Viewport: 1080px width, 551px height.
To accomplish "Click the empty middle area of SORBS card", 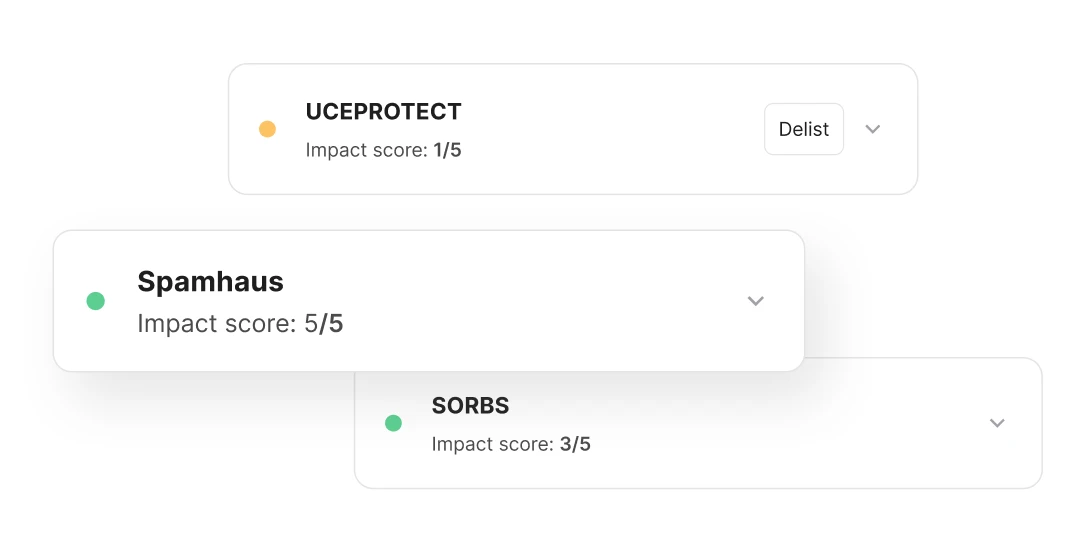I will pyautogui.click(x=780, y=425).
